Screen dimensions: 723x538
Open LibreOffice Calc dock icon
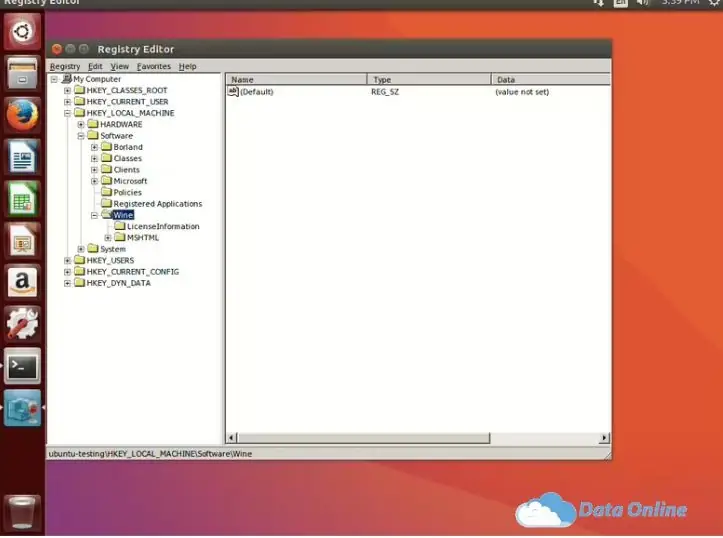[22, 199]
